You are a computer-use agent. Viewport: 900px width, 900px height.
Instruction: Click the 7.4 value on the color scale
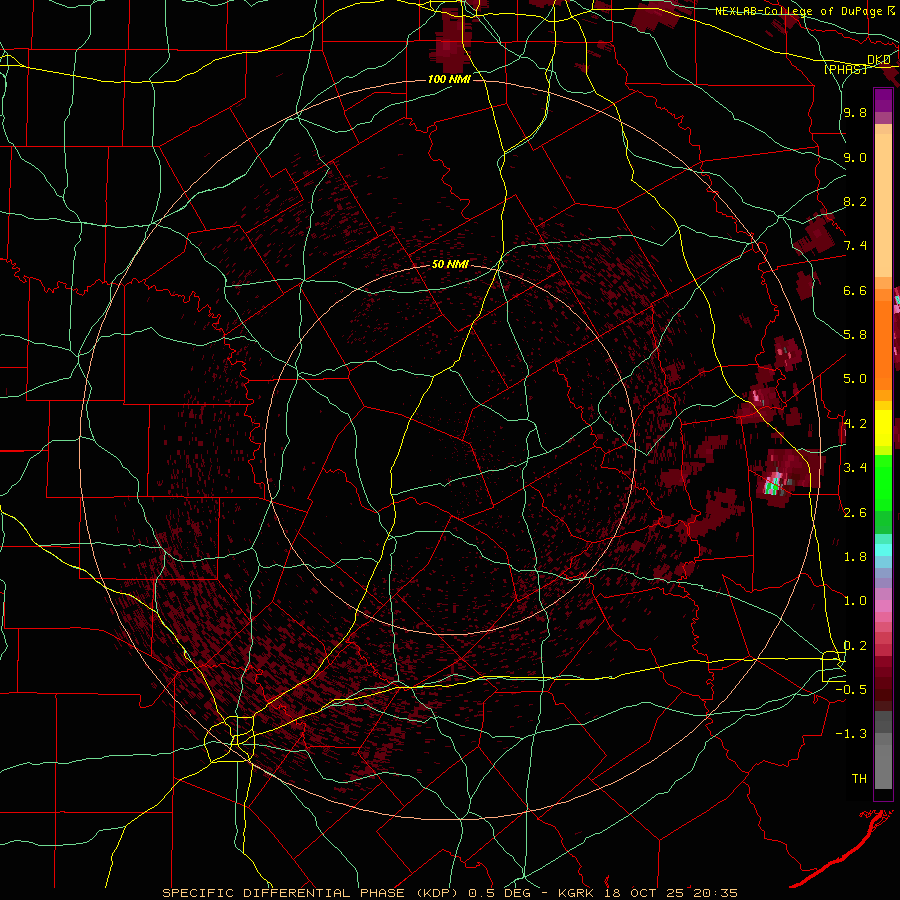pyautogui.click(x=855, y=246)
